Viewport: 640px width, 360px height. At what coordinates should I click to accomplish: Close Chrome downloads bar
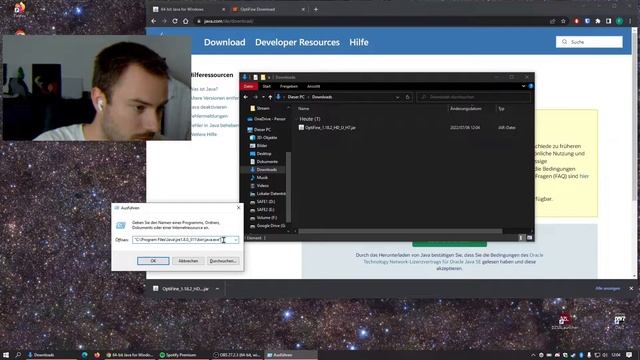(631, 289)
